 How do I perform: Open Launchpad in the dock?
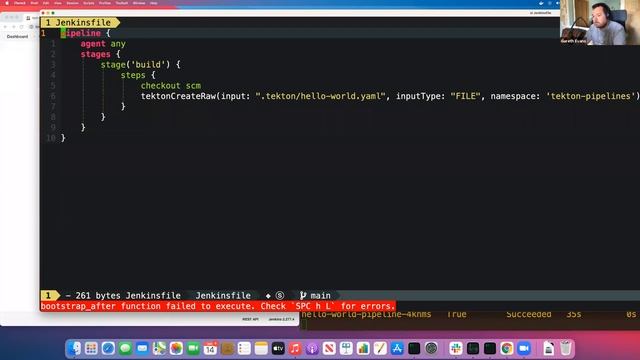click(91, 349)
